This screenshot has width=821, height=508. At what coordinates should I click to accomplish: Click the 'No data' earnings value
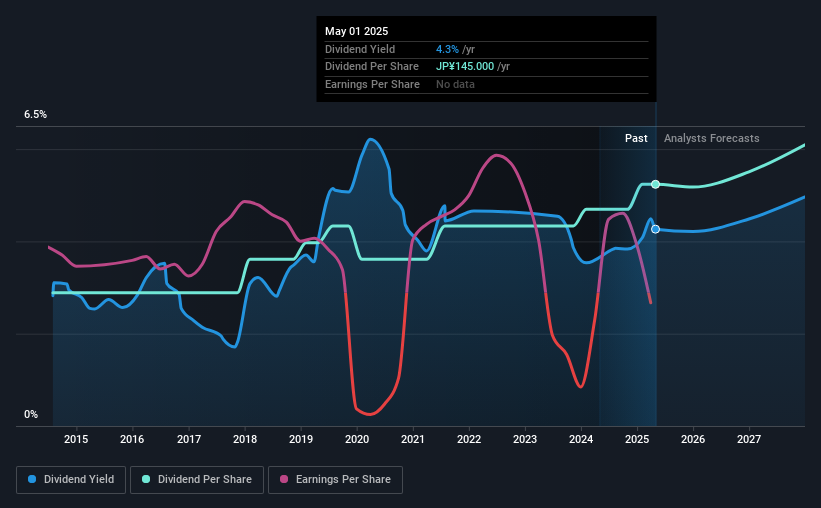click(455, 84)
